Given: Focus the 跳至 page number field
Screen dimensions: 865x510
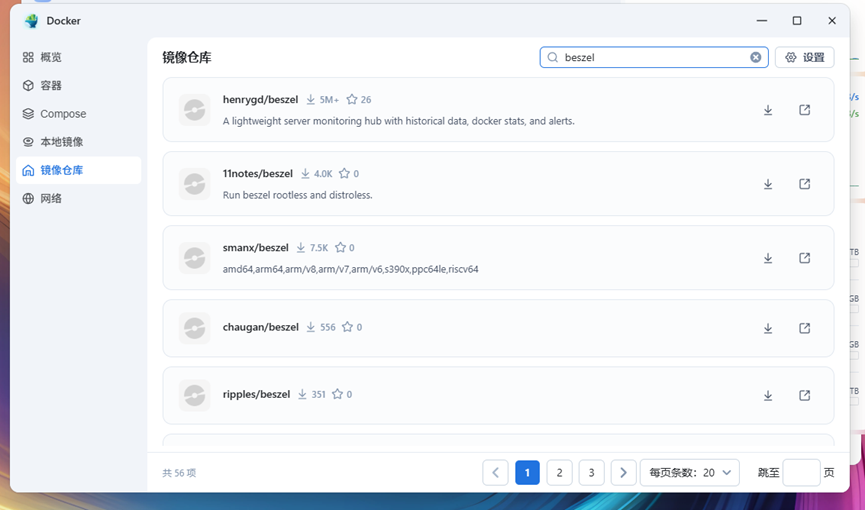Looking at the screenshot, I should (801, 472).
